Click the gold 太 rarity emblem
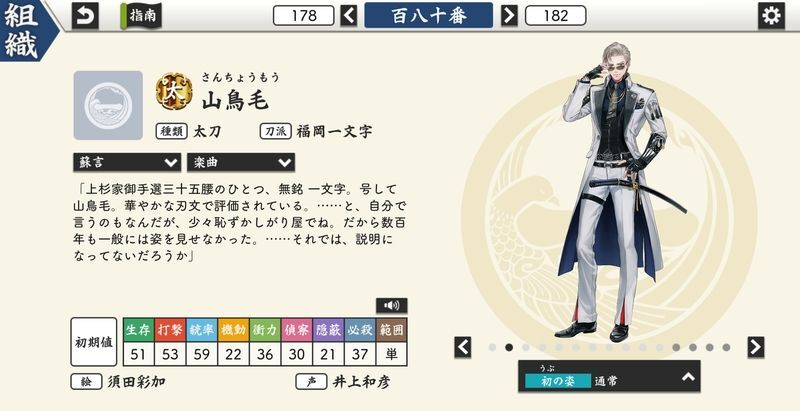The height and width of the screenshot is (411, 800). pos(174,91)
